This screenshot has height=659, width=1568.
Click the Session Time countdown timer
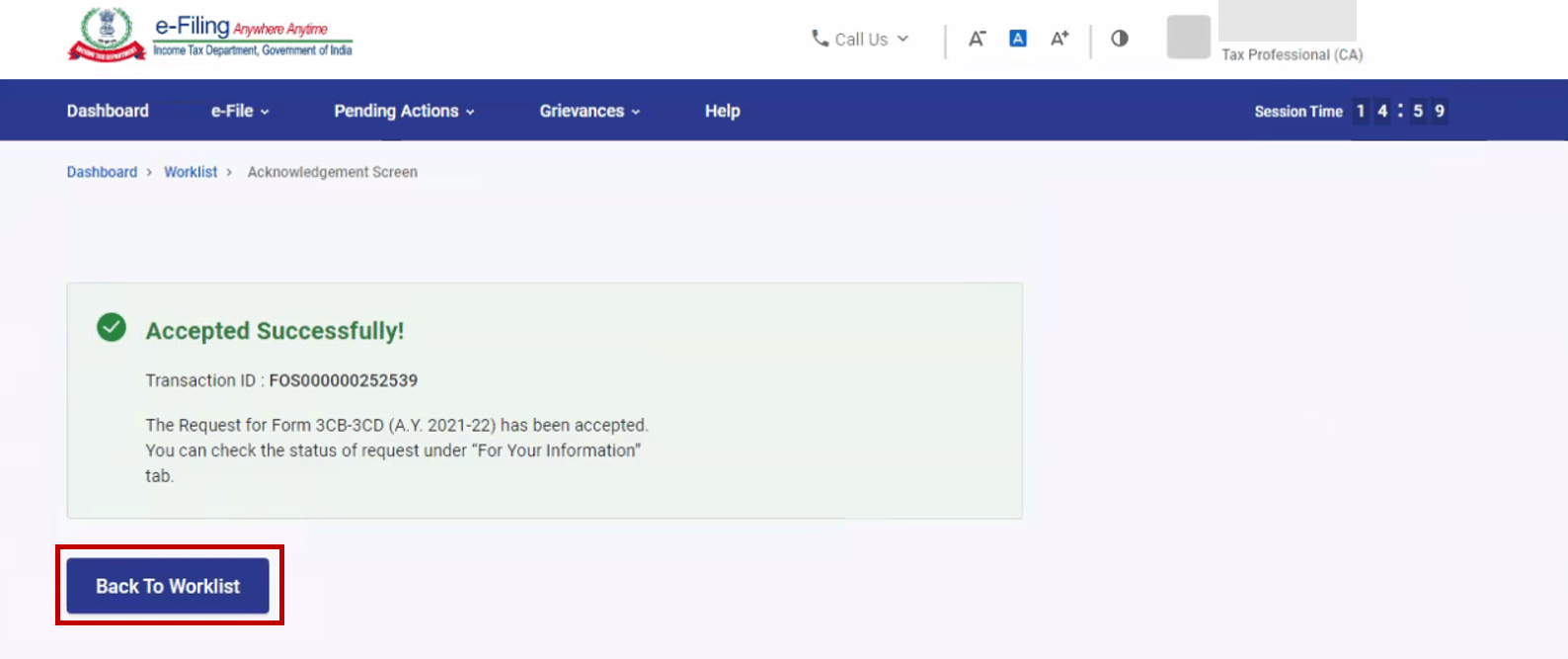pos(1399,111)
